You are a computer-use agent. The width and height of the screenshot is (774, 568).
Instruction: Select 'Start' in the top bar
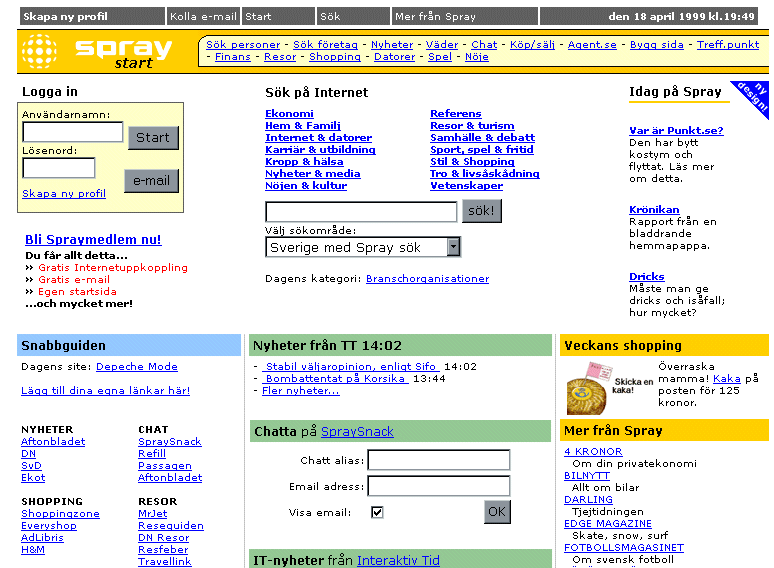click(278, 16)
